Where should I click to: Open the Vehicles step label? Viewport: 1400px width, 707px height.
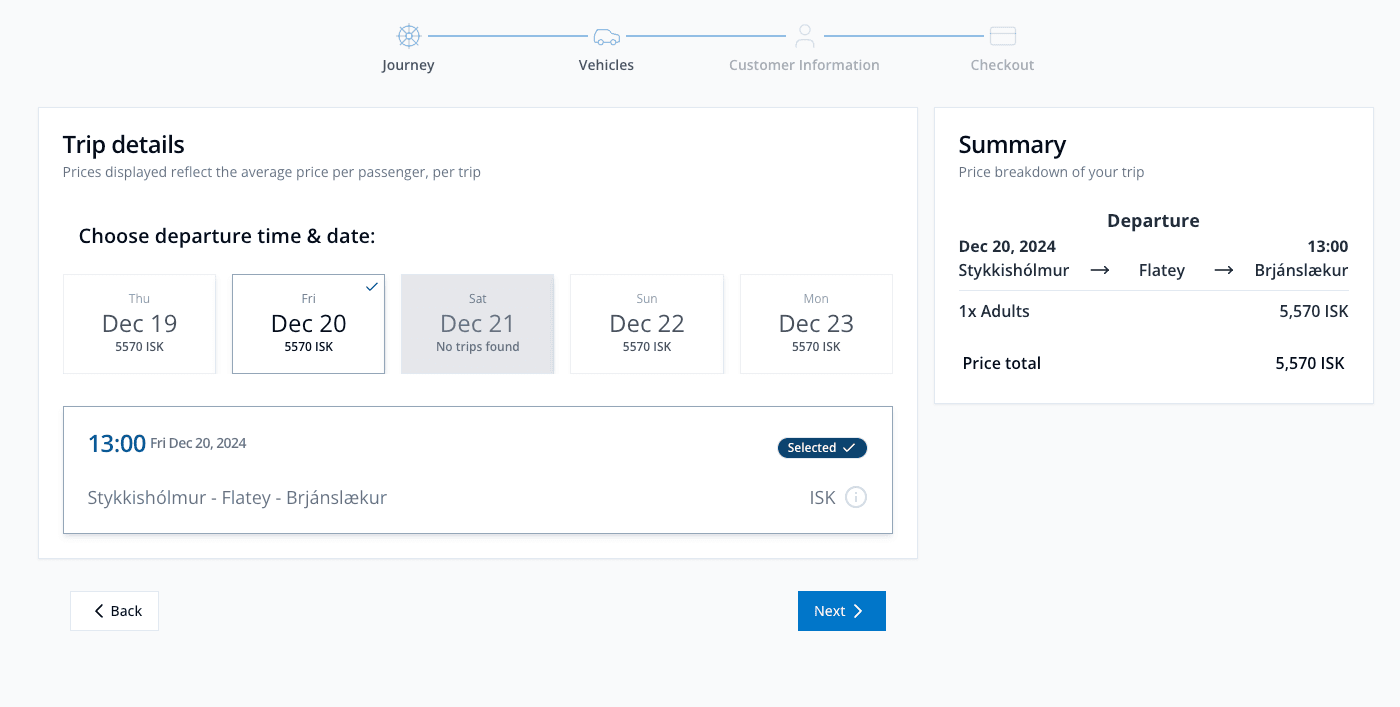[x=606, y=65]
